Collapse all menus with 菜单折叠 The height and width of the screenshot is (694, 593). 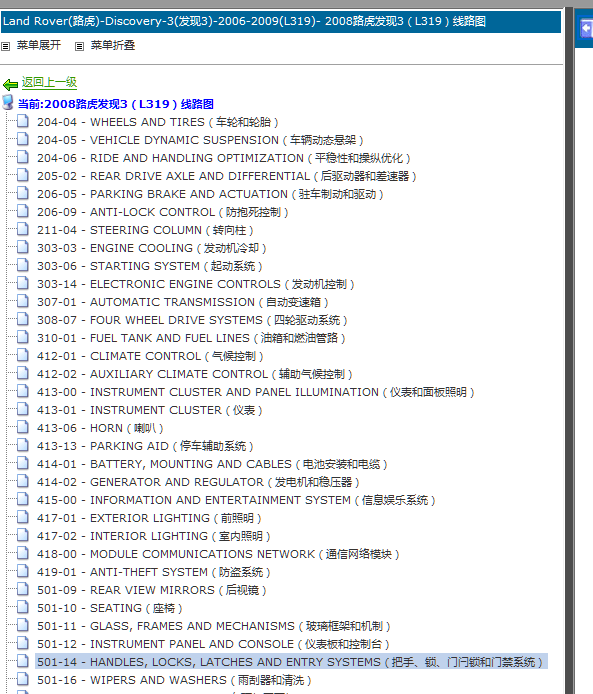click(112, 45)
